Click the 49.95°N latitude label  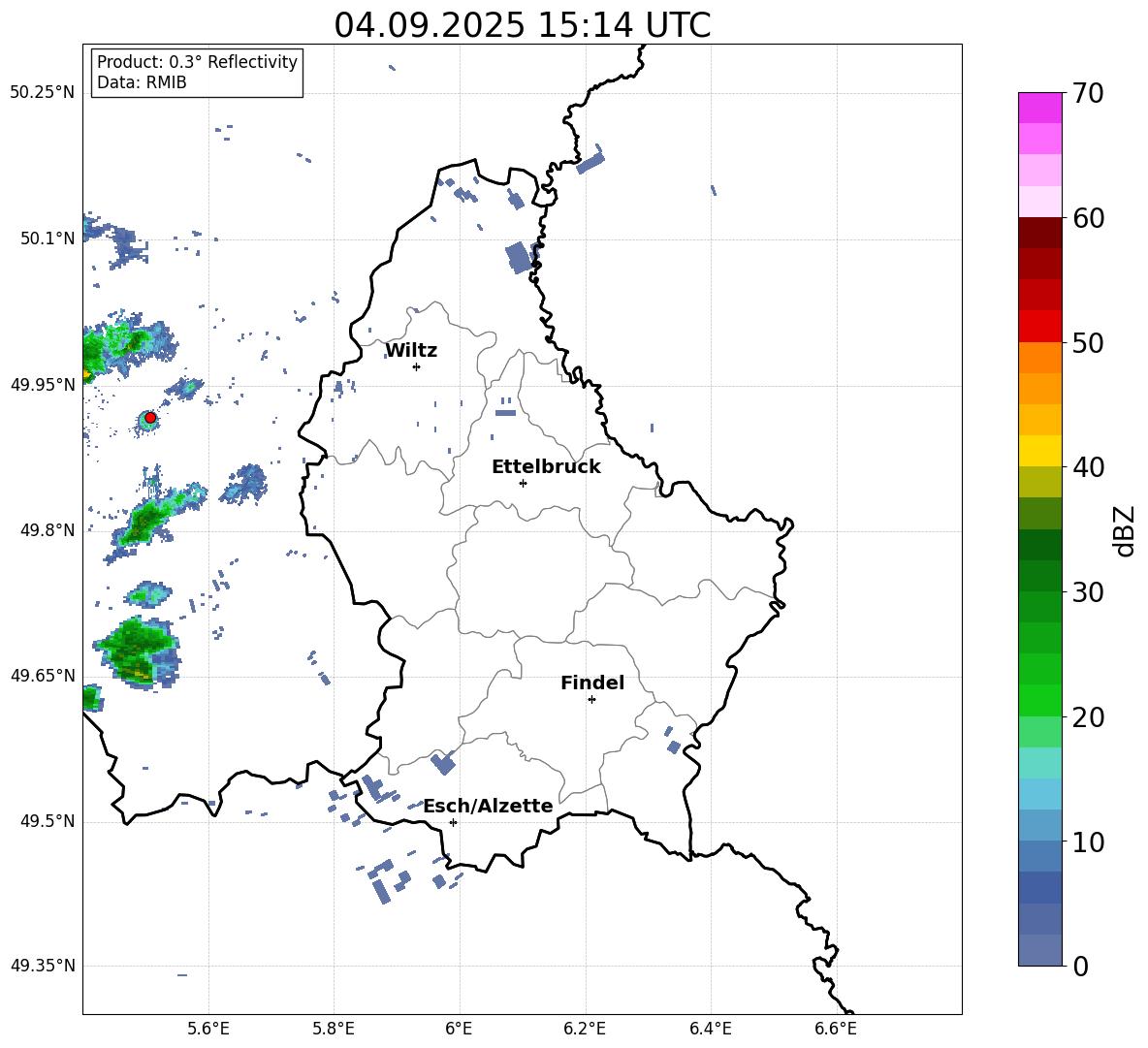[x=42, y=384]
